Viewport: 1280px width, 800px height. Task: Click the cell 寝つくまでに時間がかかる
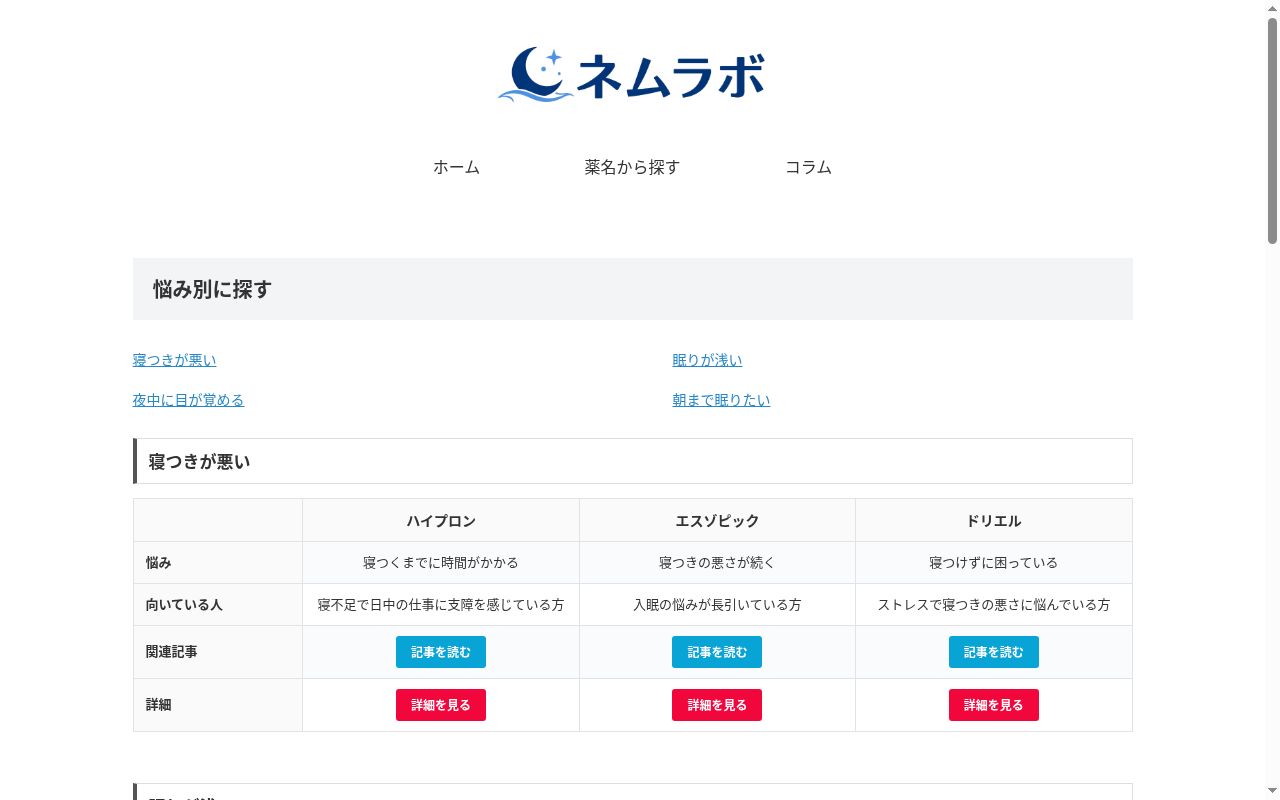[x=441, y=563]
